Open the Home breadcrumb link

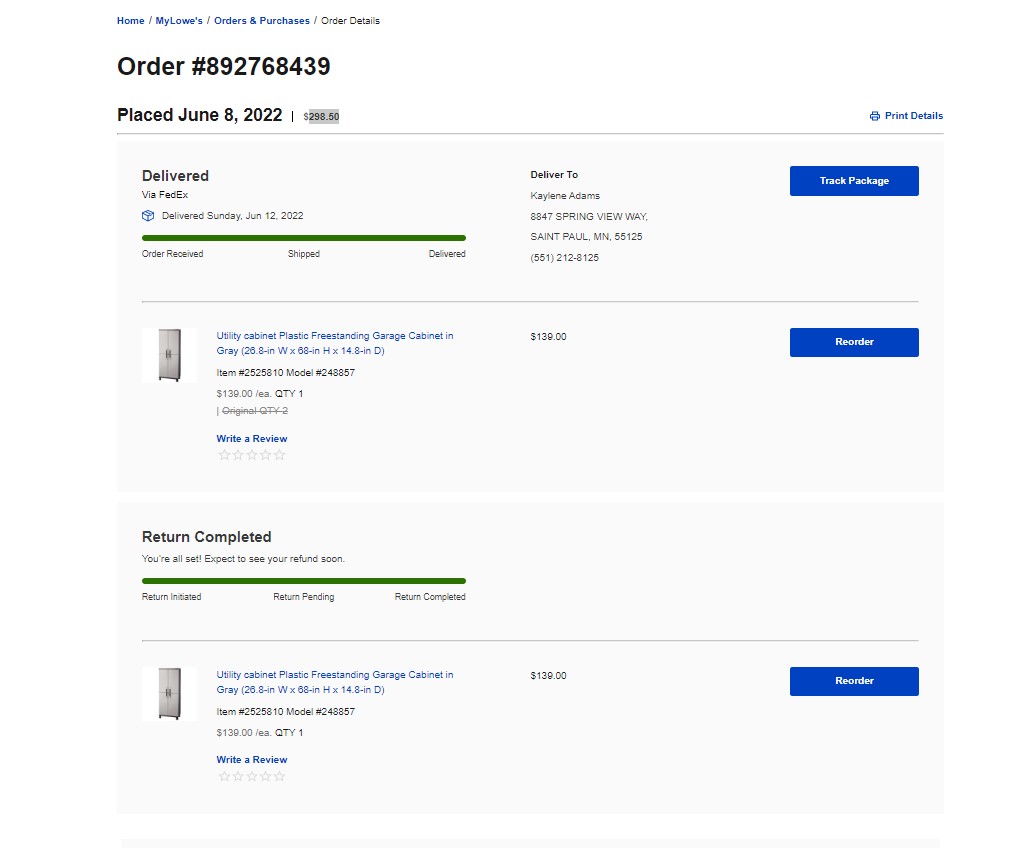[131, 21]
